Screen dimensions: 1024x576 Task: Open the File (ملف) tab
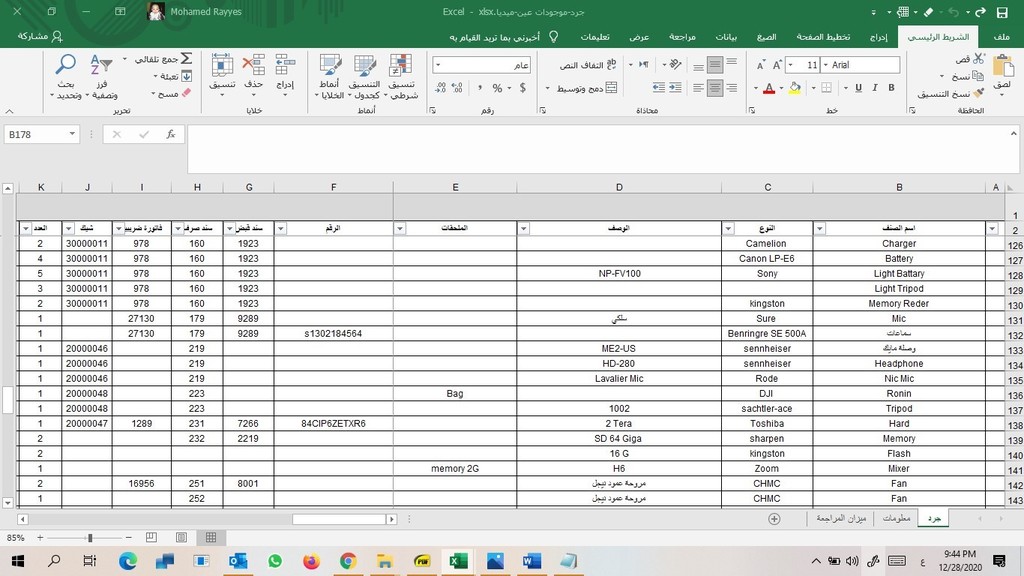coord(1002,37)
